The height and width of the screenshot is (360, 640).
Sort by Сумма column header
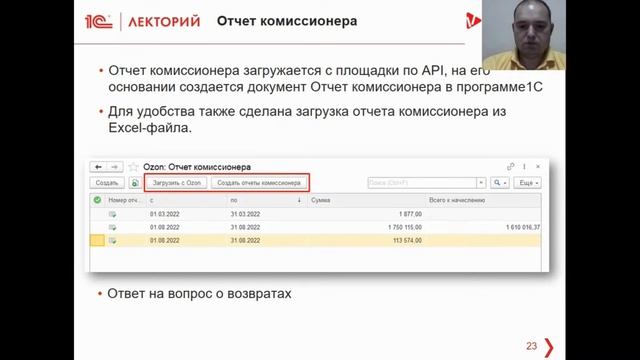(x=366, y=200)
